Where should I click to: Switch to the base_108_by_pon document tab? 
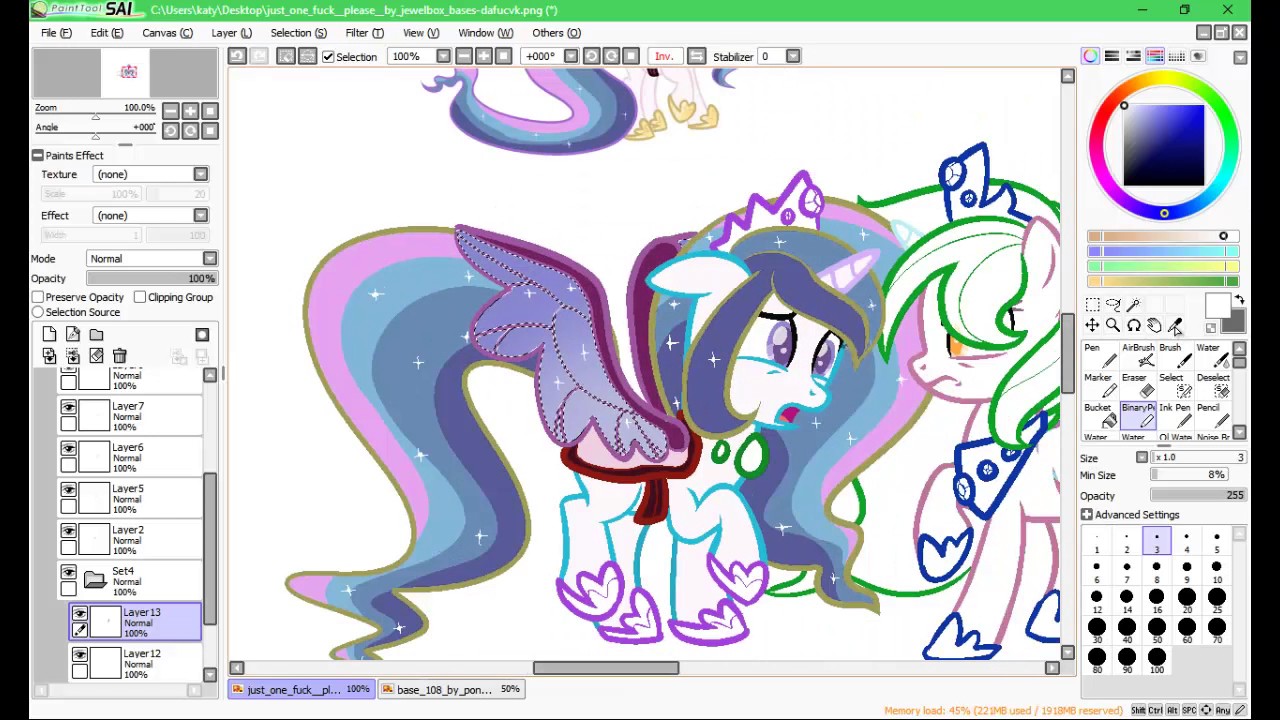452,689
